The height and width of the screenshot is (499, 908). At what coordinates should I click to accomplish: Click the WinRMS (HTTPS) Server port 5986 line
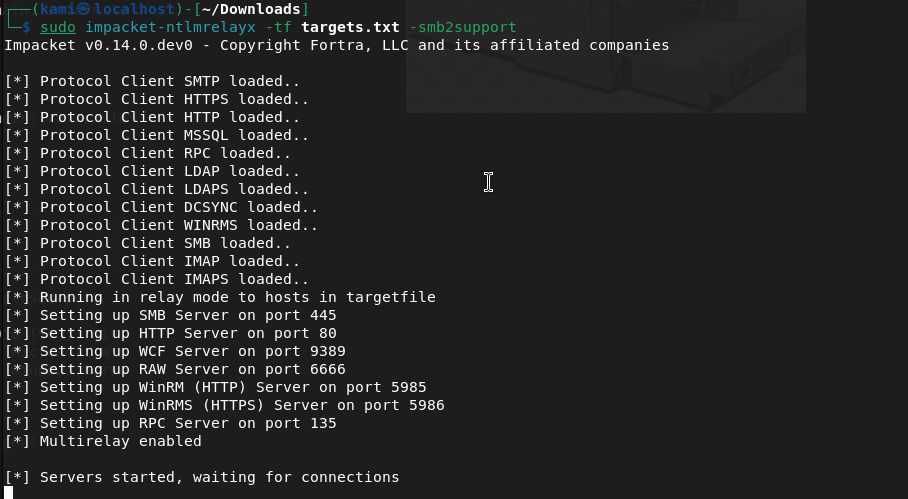tap(225, 405)
